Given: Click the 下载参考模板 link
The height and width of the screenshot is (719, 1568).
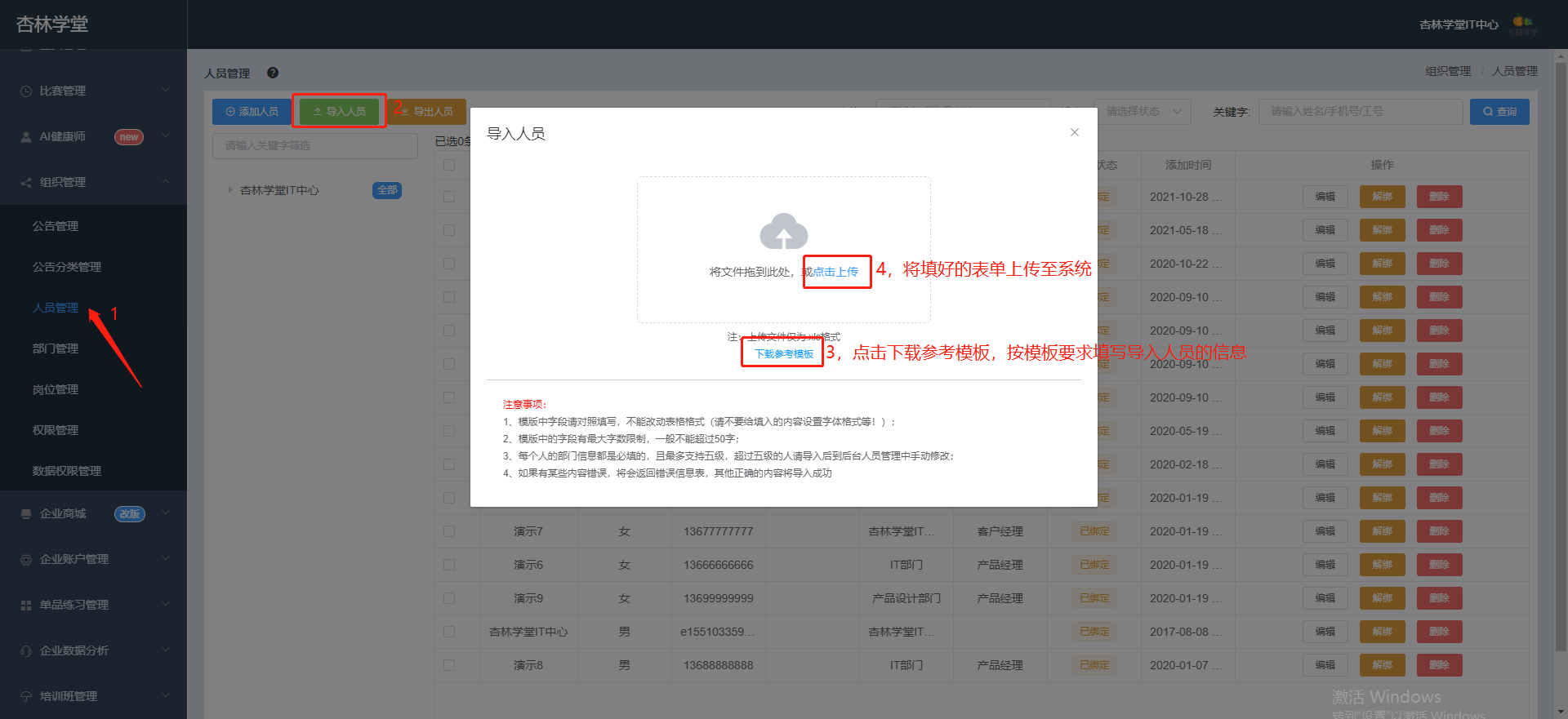Looking at the screenshot, I should click(784, 353).
